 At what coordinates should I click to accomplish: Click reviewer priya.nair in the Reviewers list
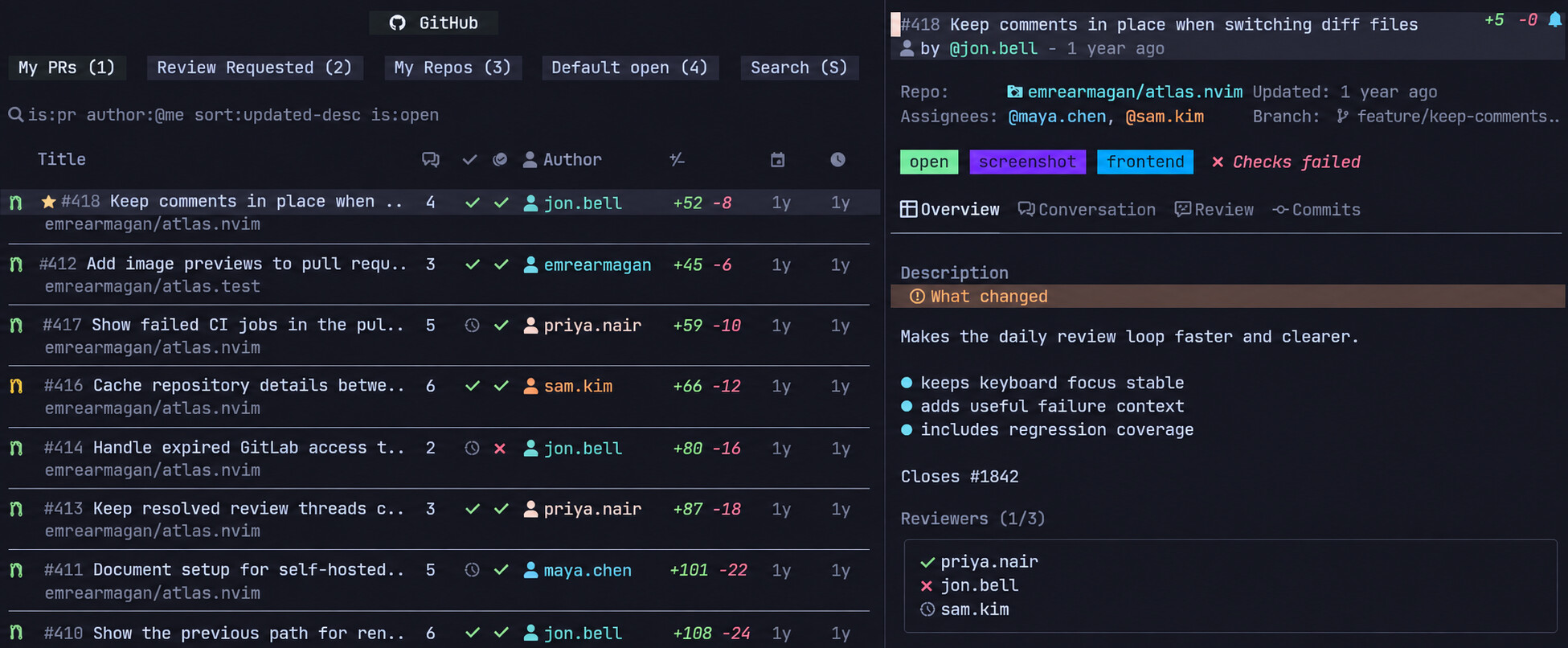coord(989,562)
